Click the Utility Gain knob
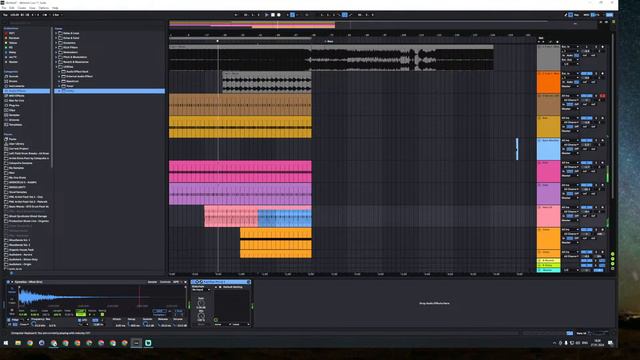Image resolution: width=640 pixels, height=360 pixels. pos(201,303)
